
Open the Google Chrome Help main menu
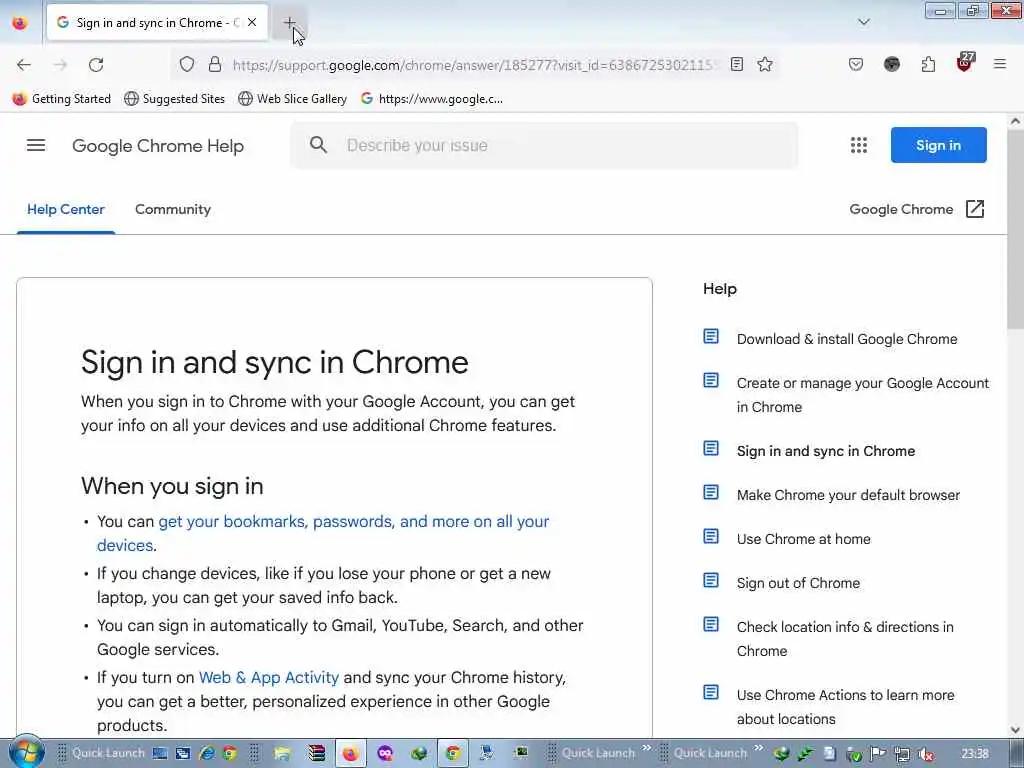point(36,145)
